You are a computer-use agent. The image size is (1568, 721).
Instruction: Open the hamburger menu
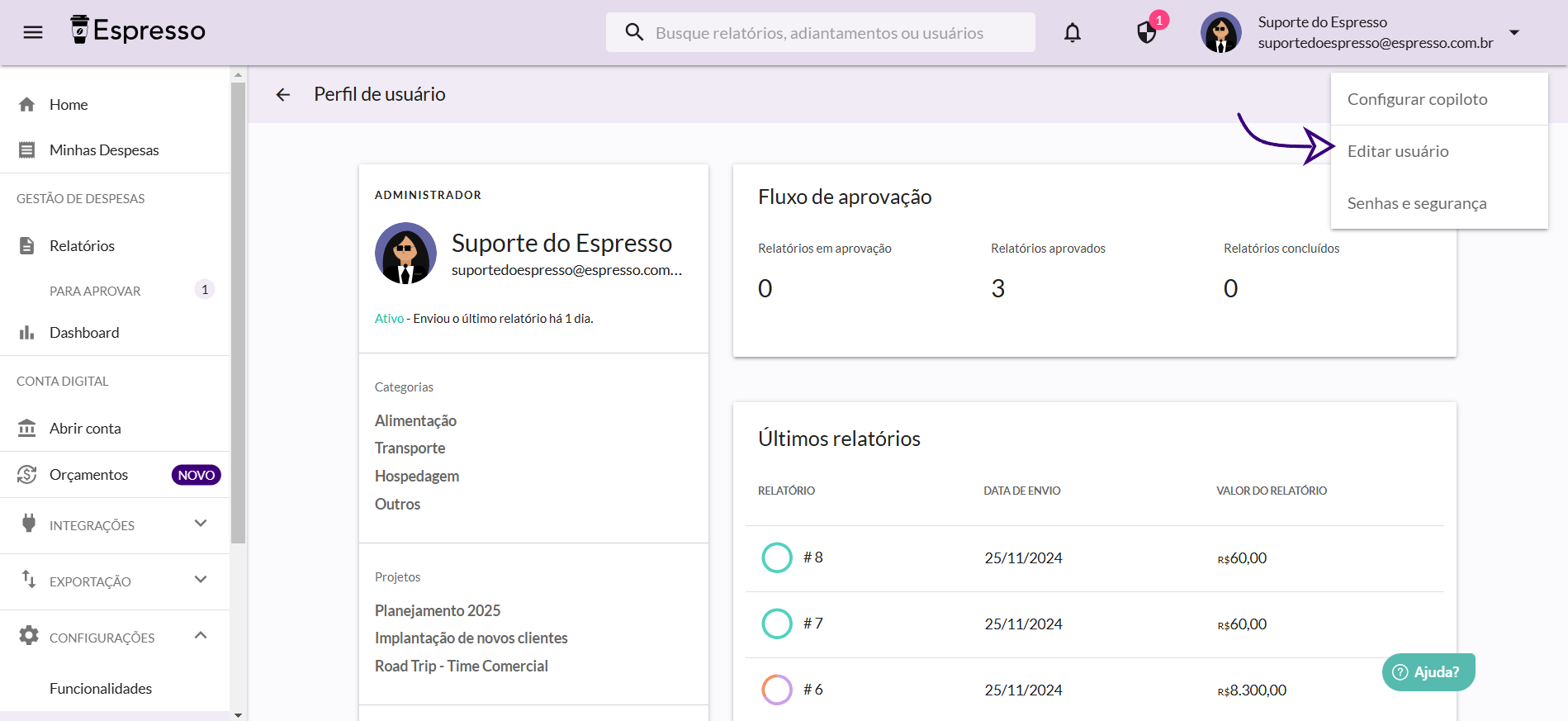point(33,32)
